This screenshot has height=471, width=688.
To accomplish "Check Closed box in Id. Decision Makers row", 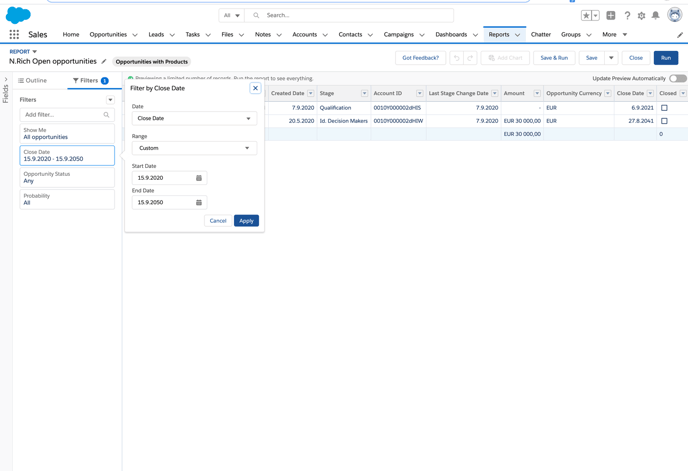I will (664, 121).
